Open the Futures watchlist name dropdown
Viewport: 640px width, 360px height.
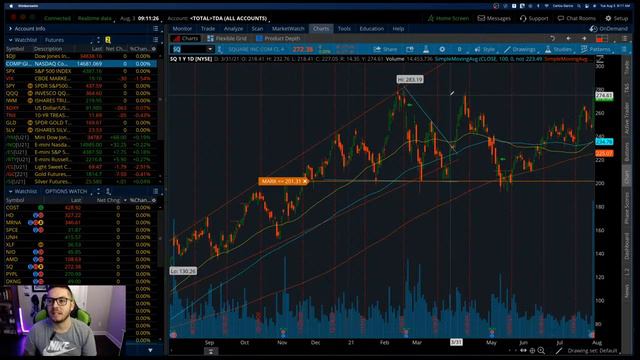click(69, 40)
